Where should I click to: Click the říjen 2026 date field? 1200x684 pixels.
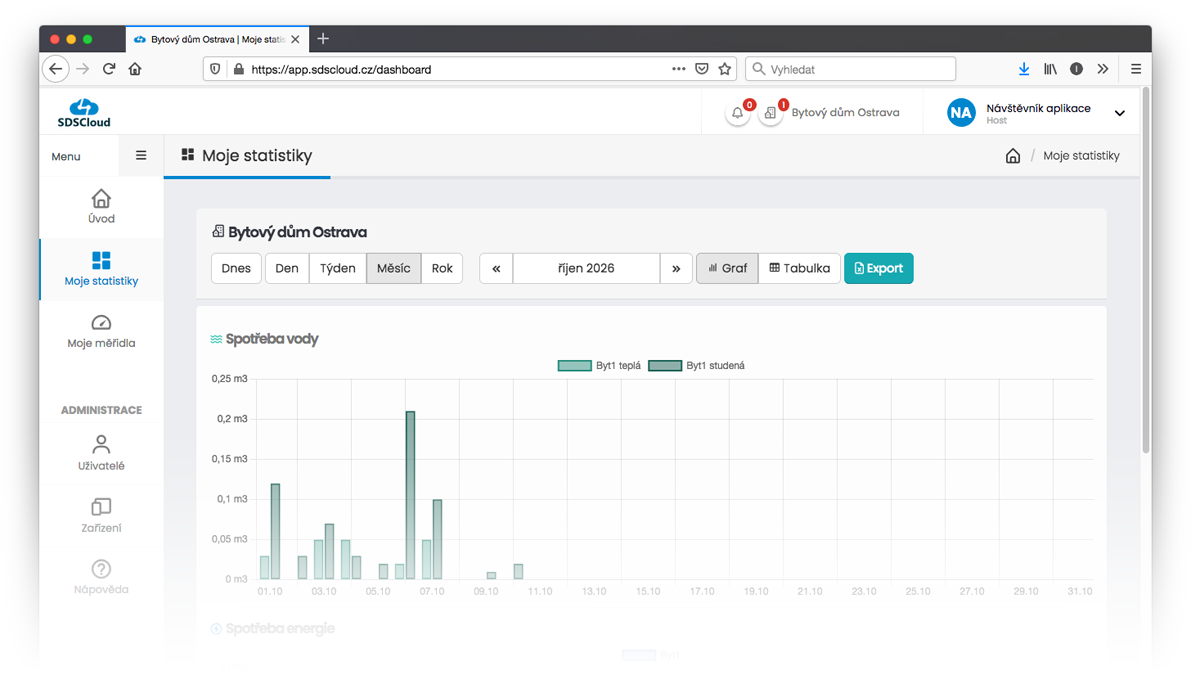(x=586, y=268)
